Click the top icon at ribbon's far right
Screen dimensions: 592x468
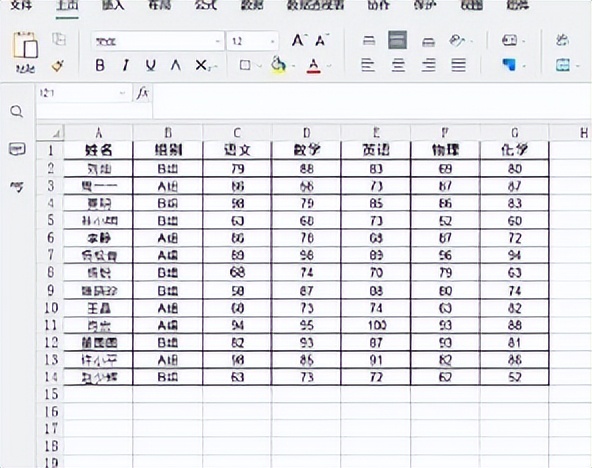click(x=563, y=40)
